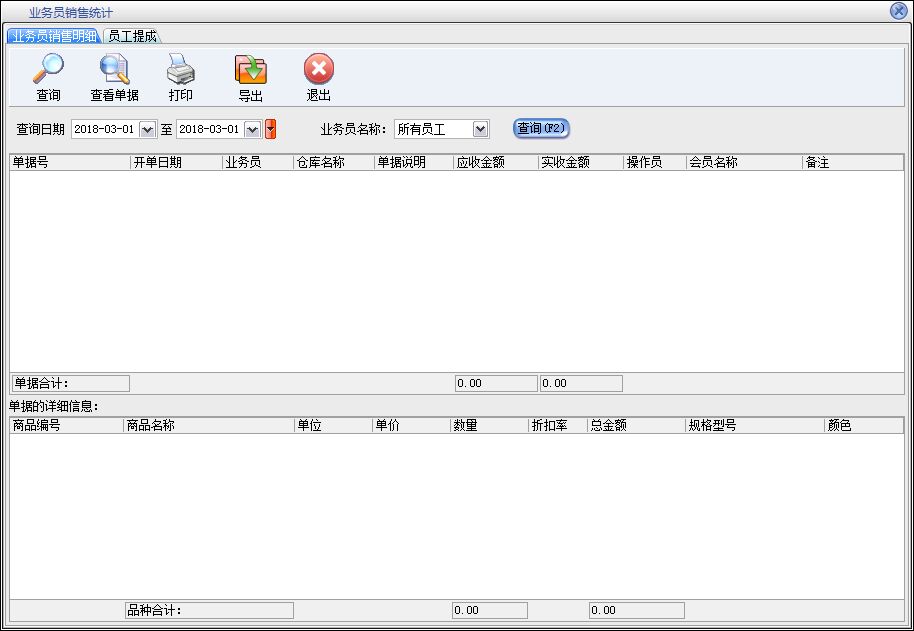This screenshot has width=914, height=631.
Task: Click the 查询 magnifier icon in toolbar
Action: (48, 71)
